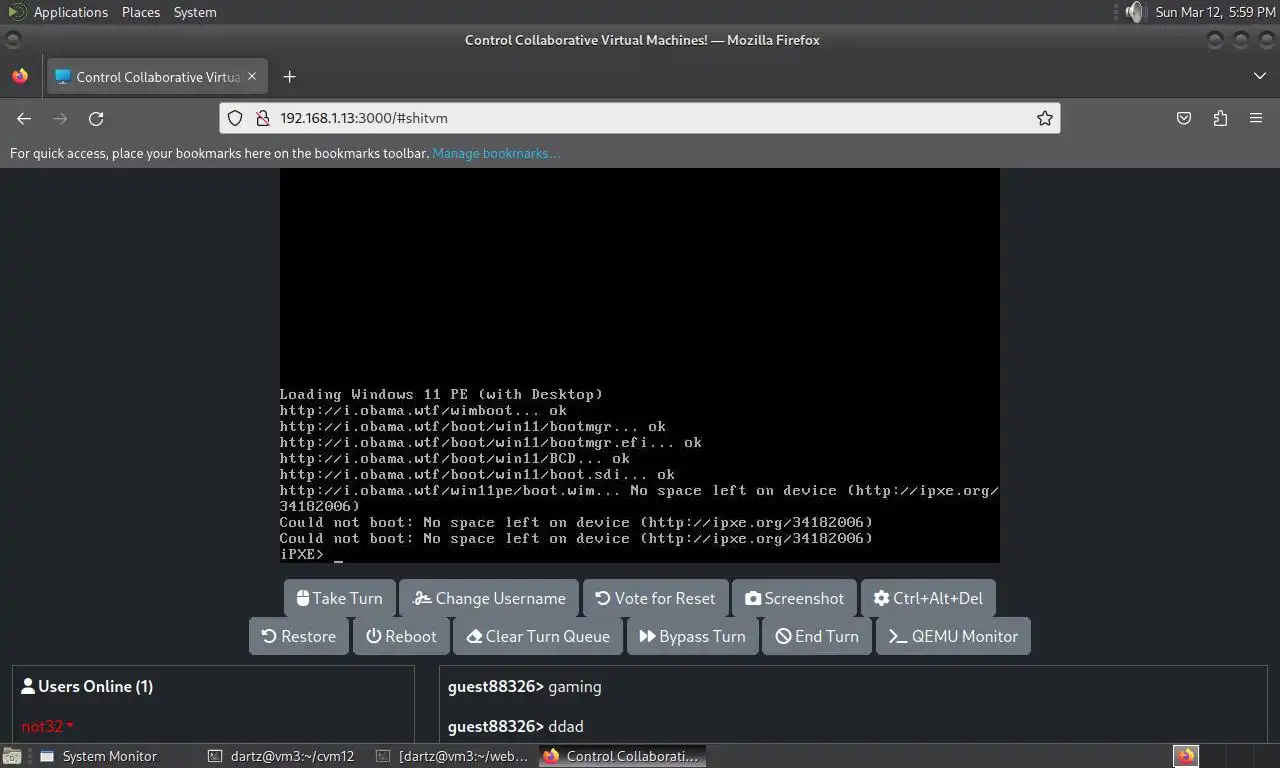Take a VM Screenshot
Image resolution: width=1280 pixels, height=768 pixels.
point(794,598)
